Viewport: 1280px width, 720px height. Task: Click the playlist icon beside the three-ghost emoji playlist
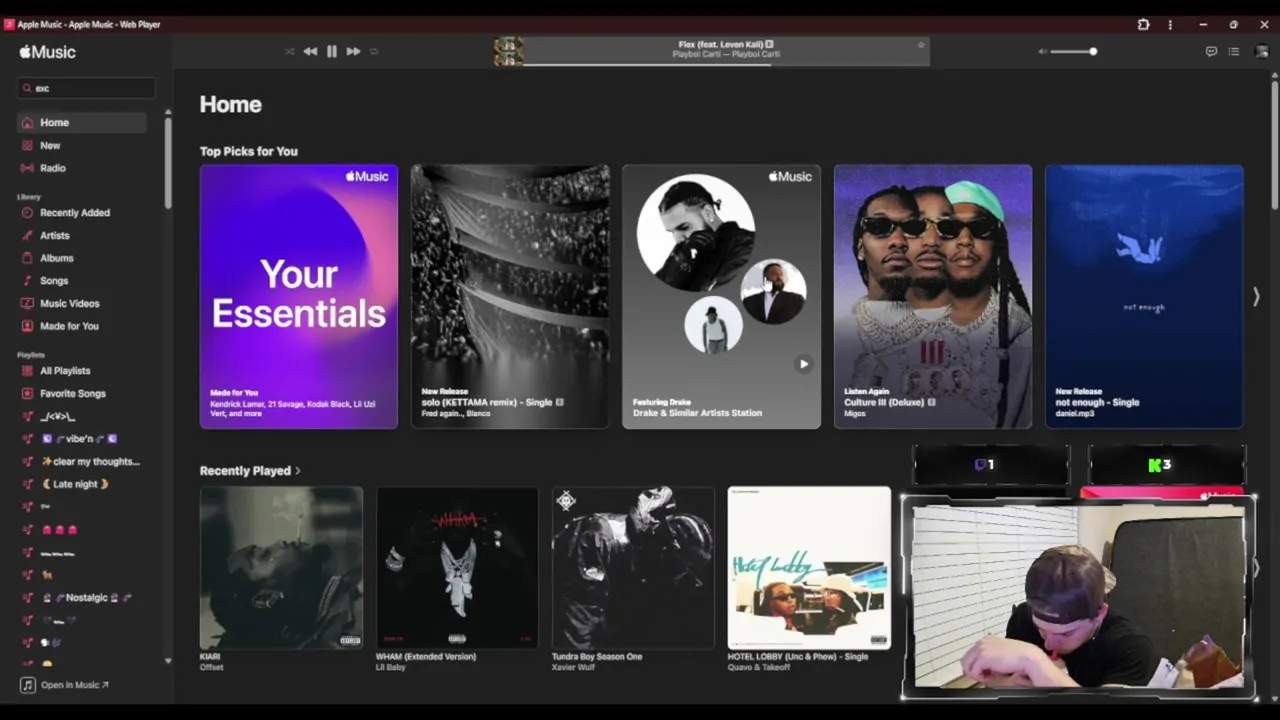28,530
